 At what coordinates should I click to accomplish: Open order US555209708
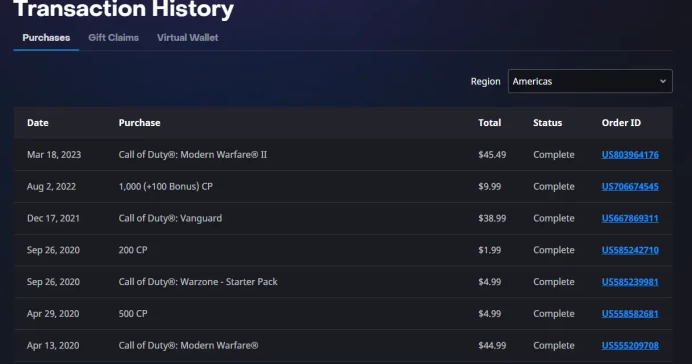[x=630, y=345]
